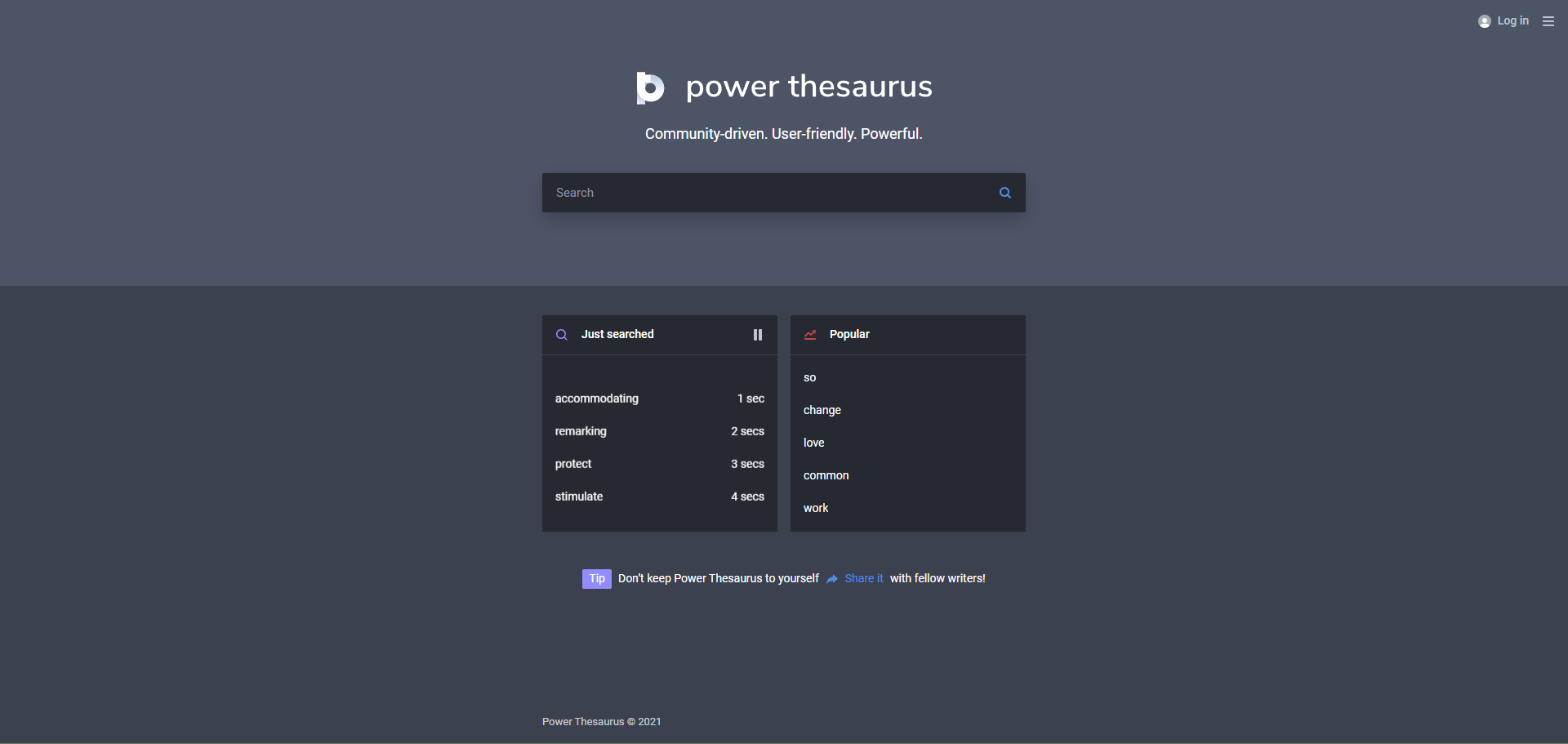Click the Popular heading
Image resolution: width=1568 pixels, height=744 pixels.
(x=849, y=334)
